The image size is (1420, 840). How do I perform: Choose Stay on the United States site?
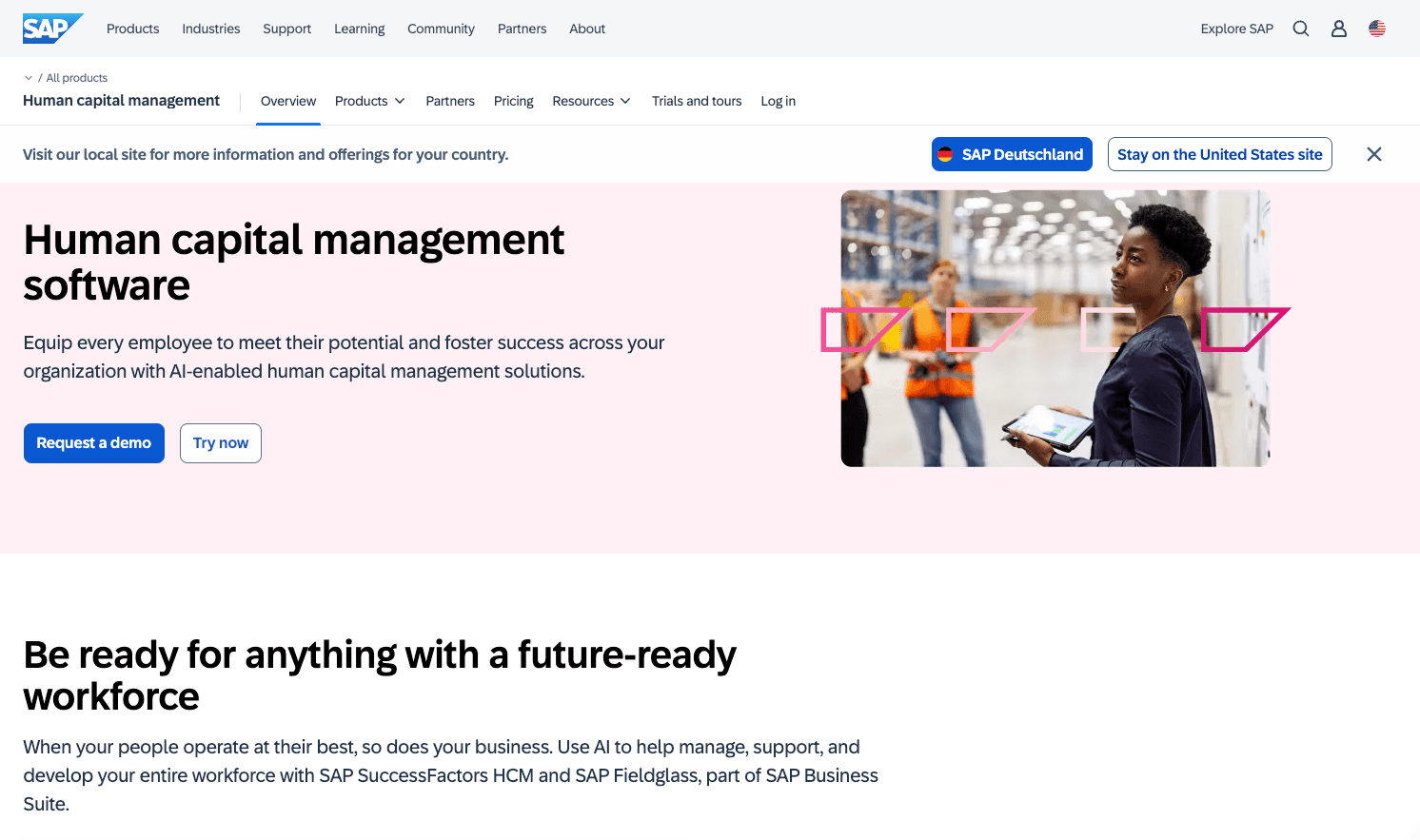pyautogui.click(x=1219, y=154)
